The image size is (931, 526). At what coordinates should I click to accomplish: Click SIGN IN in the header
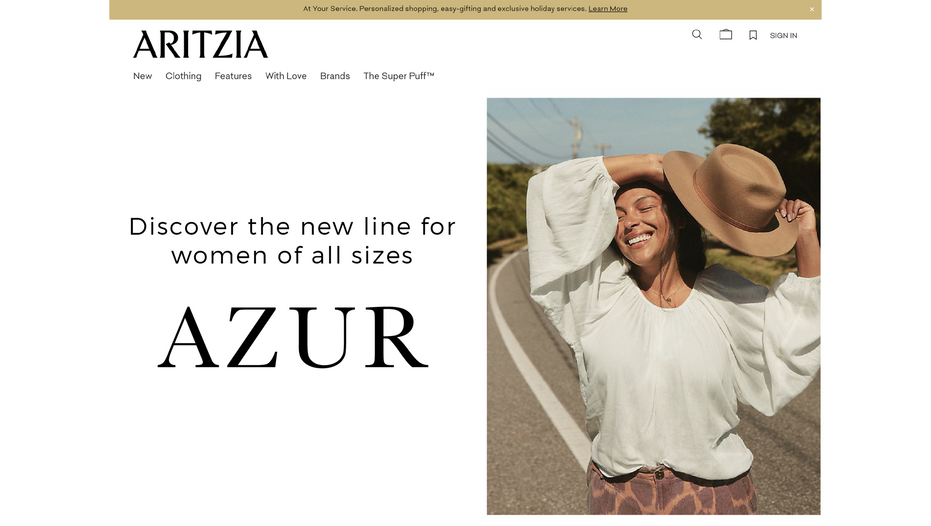click(x=783, y=36)
